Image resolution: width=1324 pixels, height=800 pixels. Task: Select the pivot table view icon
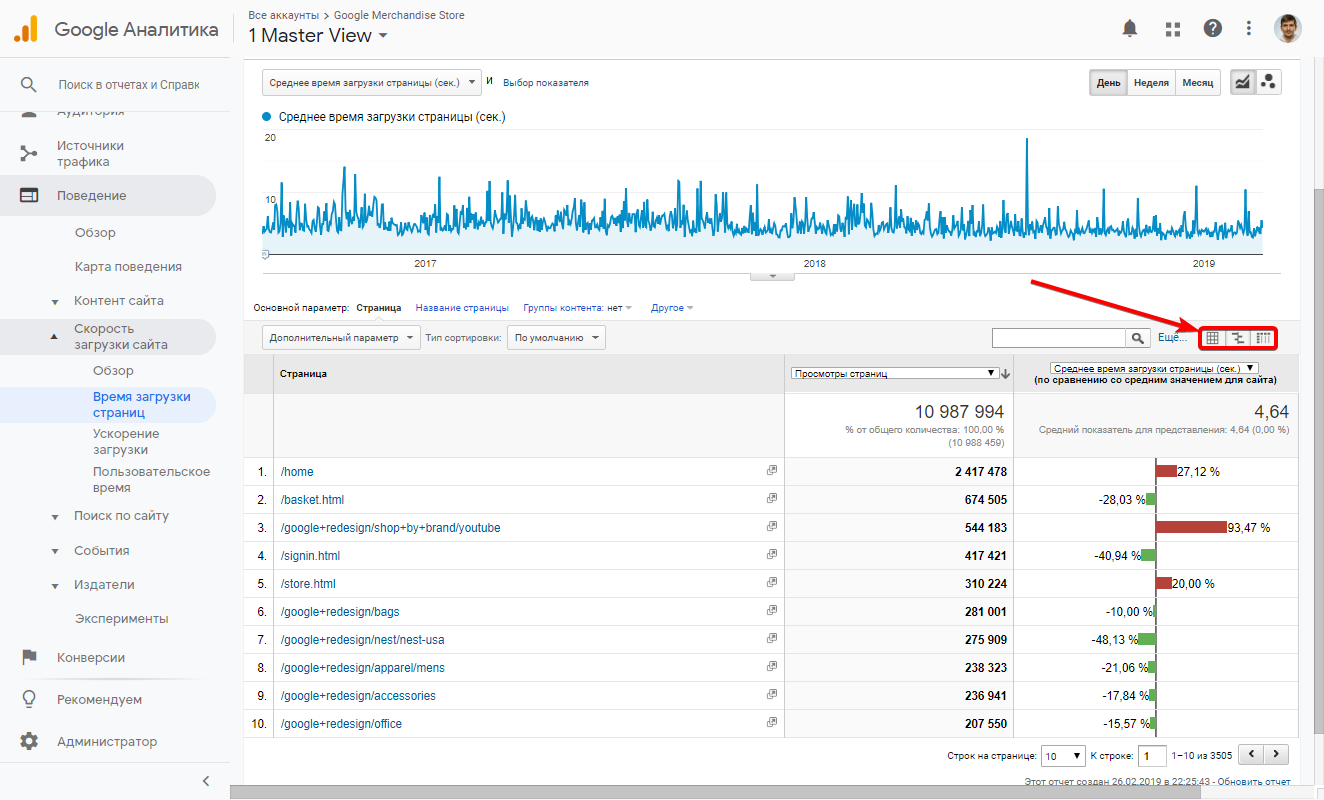coord(1263,338)
